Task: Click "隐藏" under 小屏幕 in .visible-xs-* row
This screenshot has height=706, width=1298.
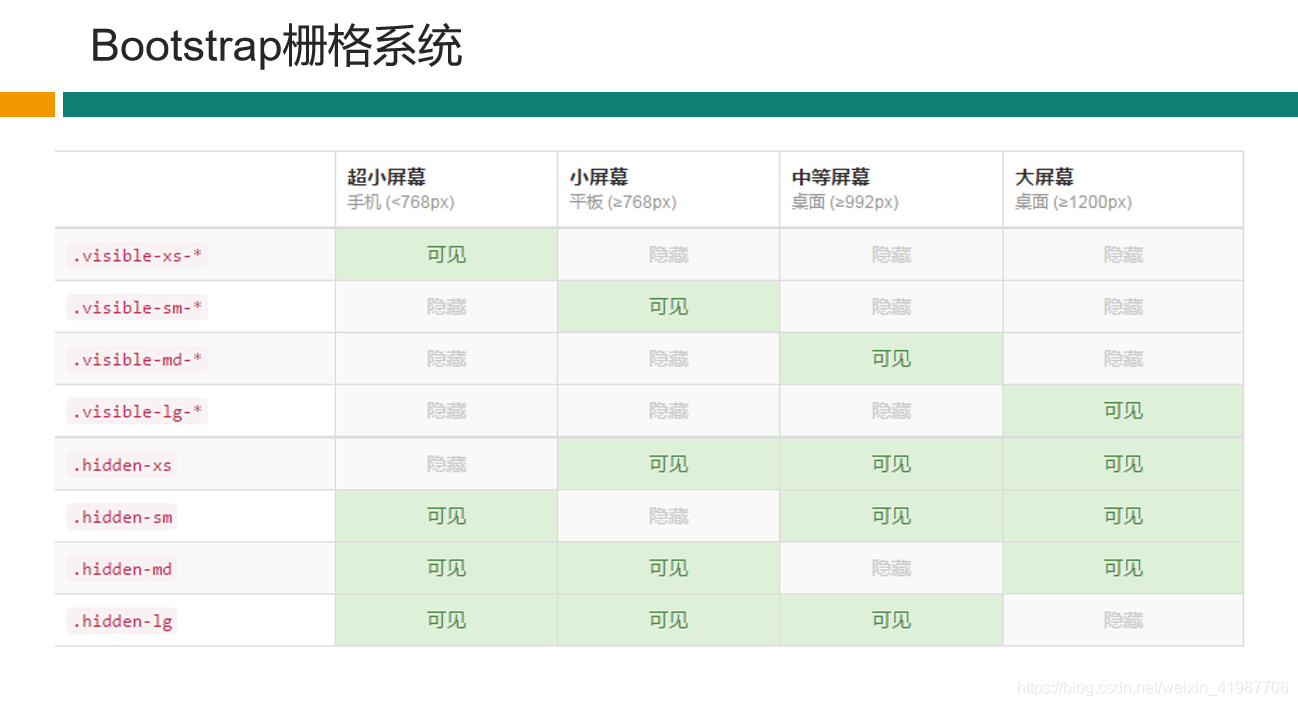Action: pos(668,255)
